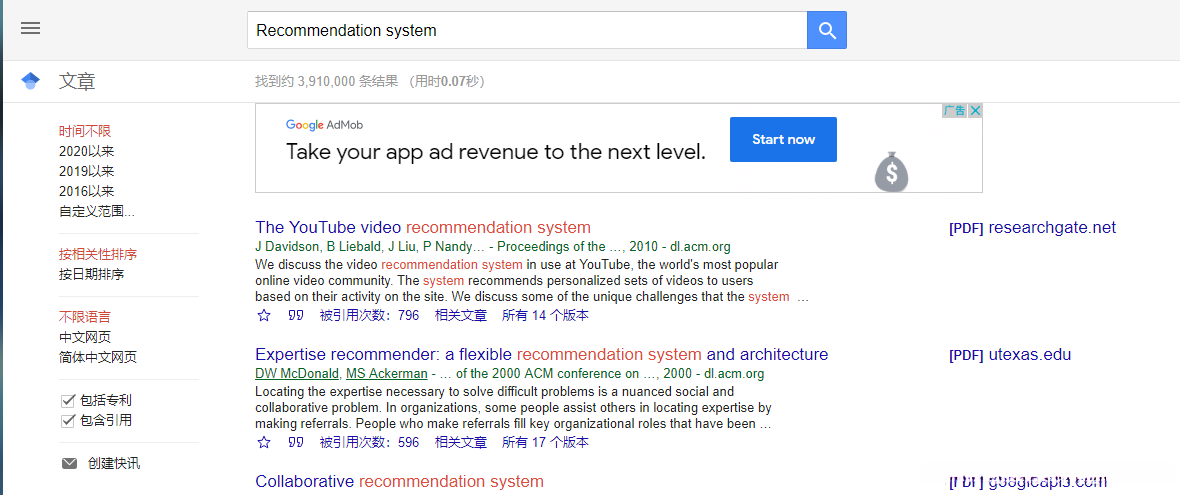This screenshot has width=1180, height=495.
Task: Open 自定义范围 custom date range
Action: [97, 211]
